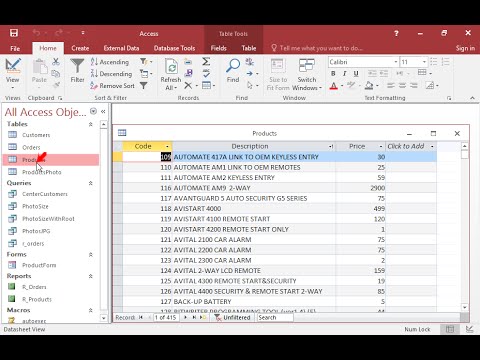This screenshot has width=480, height=360.
Task: Click the background fill color bucket
Action: click(369, 86)
